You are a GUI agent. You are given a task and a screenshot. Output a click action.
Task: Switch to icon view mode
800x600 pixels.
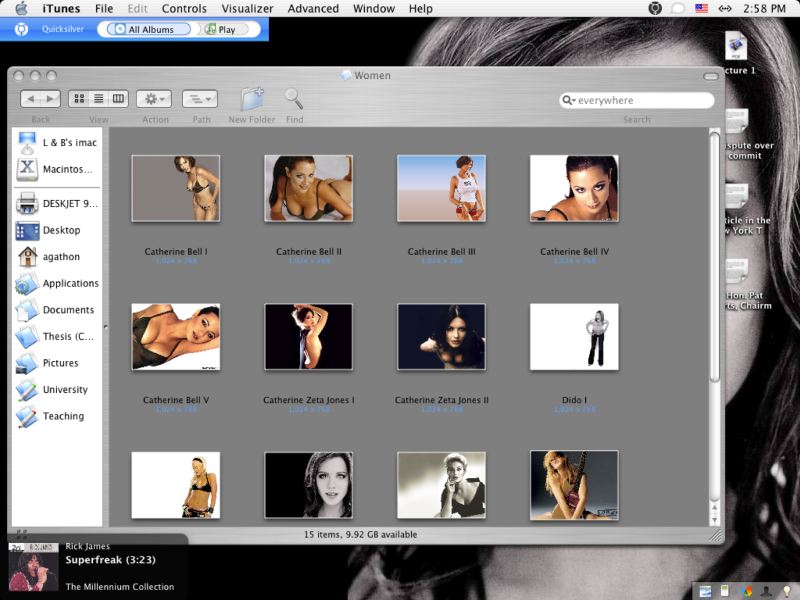[78, 99]
